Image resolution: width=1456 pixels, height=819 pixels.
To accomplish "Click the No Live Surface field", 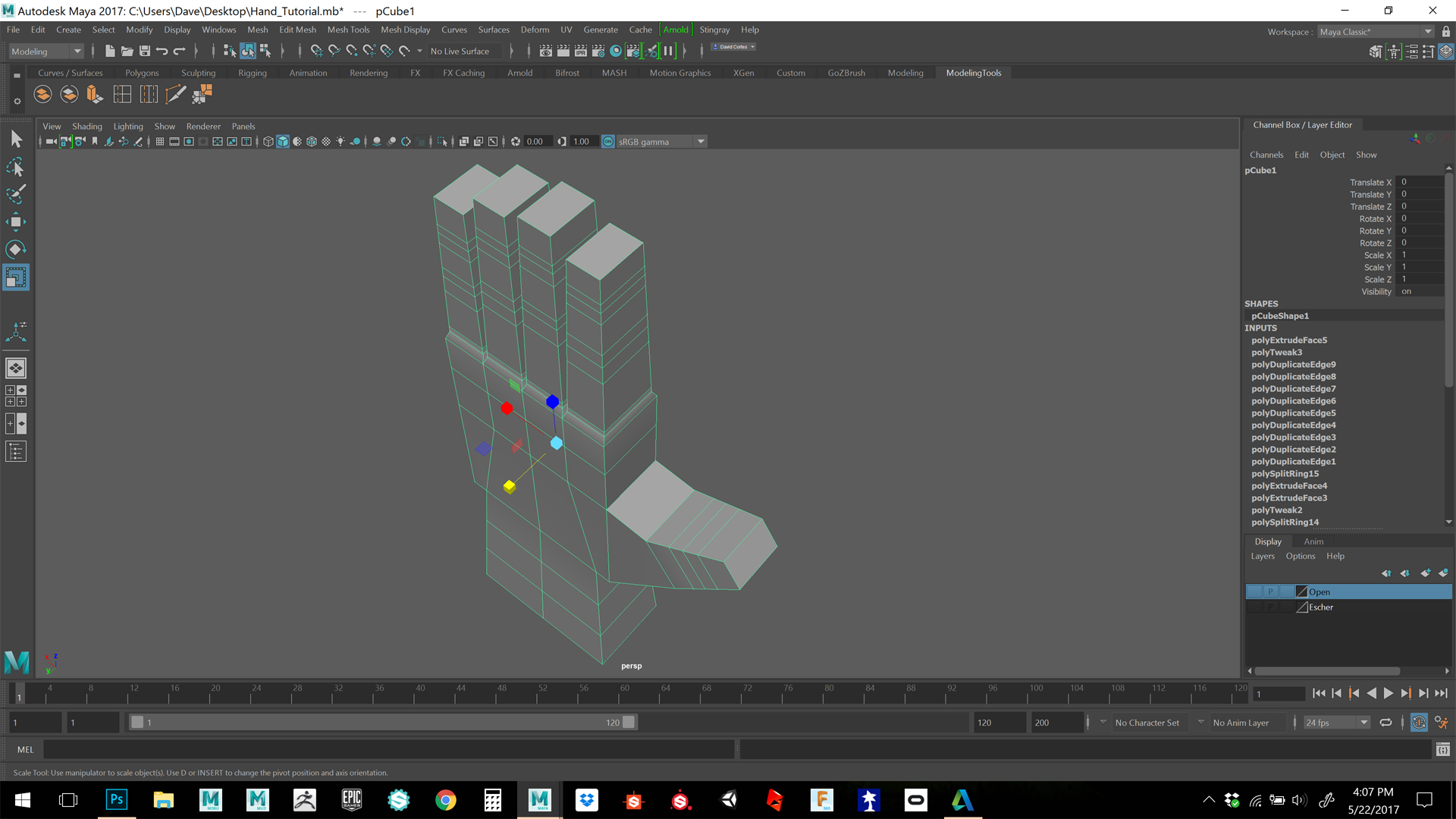I will 465,52.
